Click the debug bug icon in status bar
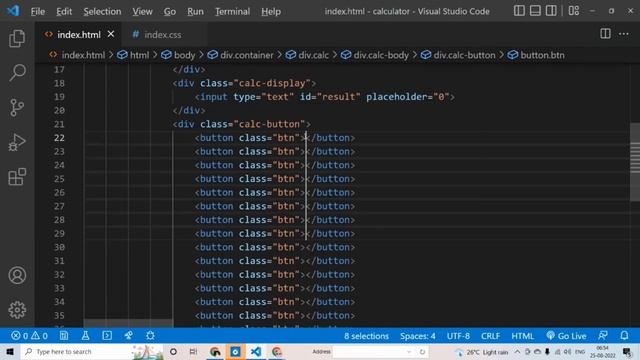Viewport: 640px width, 360px height. click(x=150, y=336)
